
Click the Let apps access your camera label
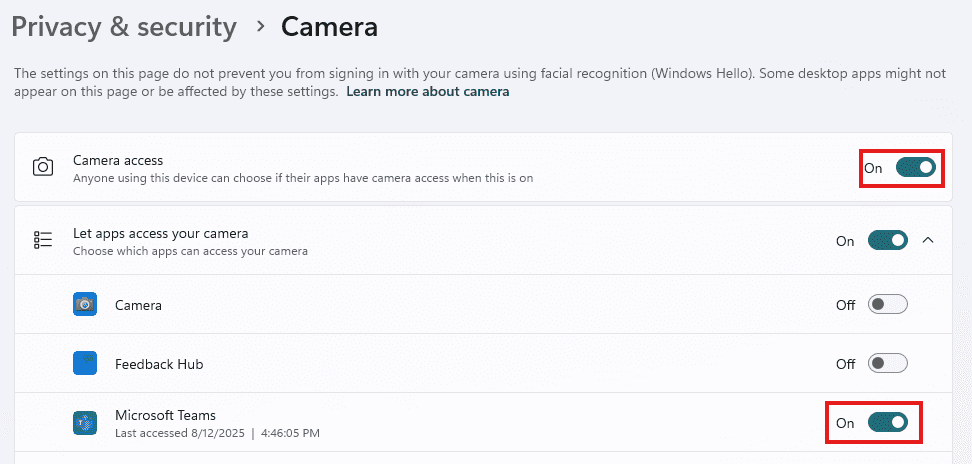pyautogui.click(x=161, y=234)
